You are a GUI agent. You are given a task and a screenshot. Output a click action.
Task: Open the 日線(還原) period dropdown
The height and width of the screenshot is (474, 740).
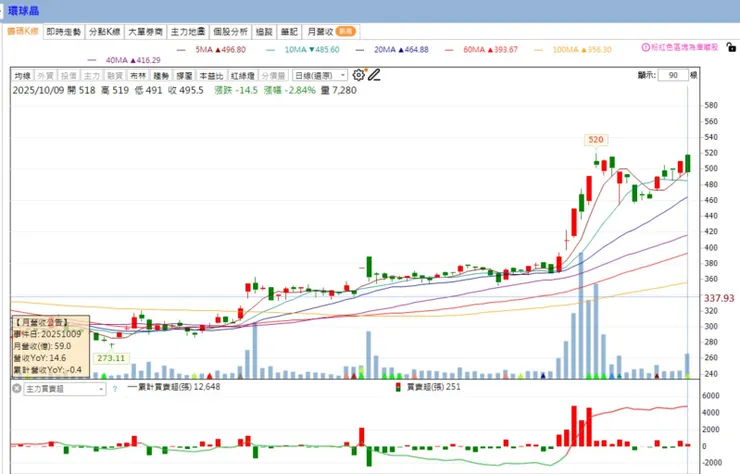pos(320,76)
